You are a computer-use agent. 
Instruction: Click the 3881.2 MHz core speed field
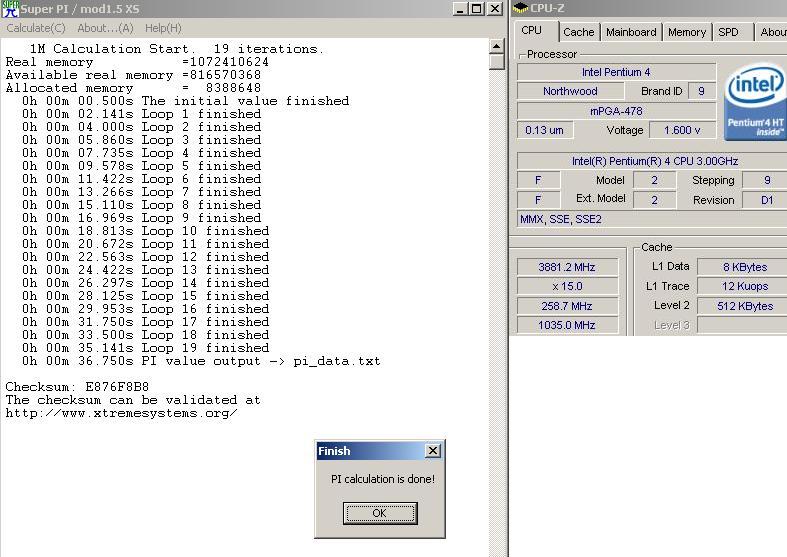(x=567, y=267)
